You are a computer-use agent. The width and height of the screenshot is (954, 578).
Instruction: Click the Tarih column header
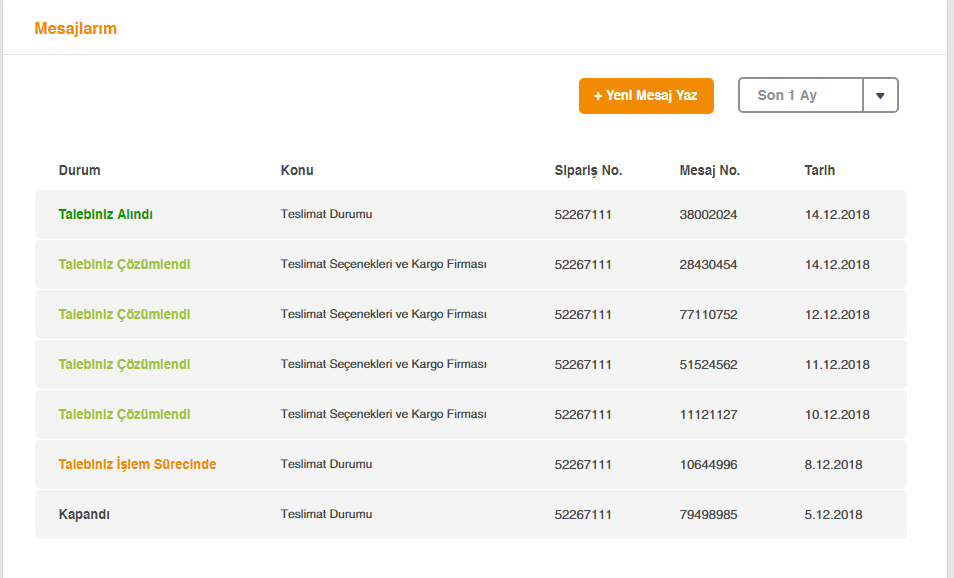tap(820, 170)
